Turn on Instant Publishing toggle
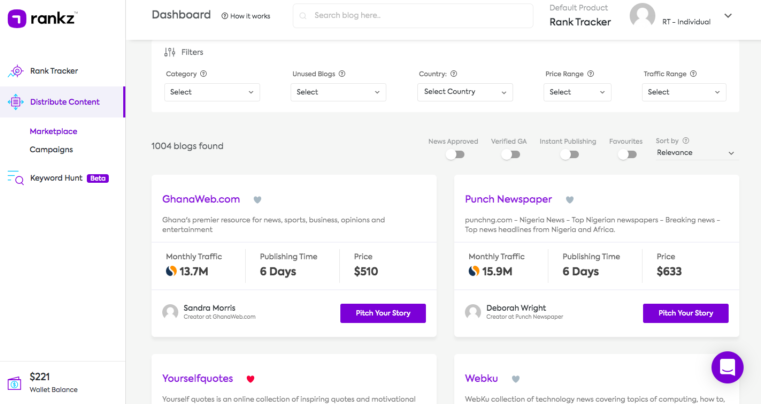 [x=569, y=154]
